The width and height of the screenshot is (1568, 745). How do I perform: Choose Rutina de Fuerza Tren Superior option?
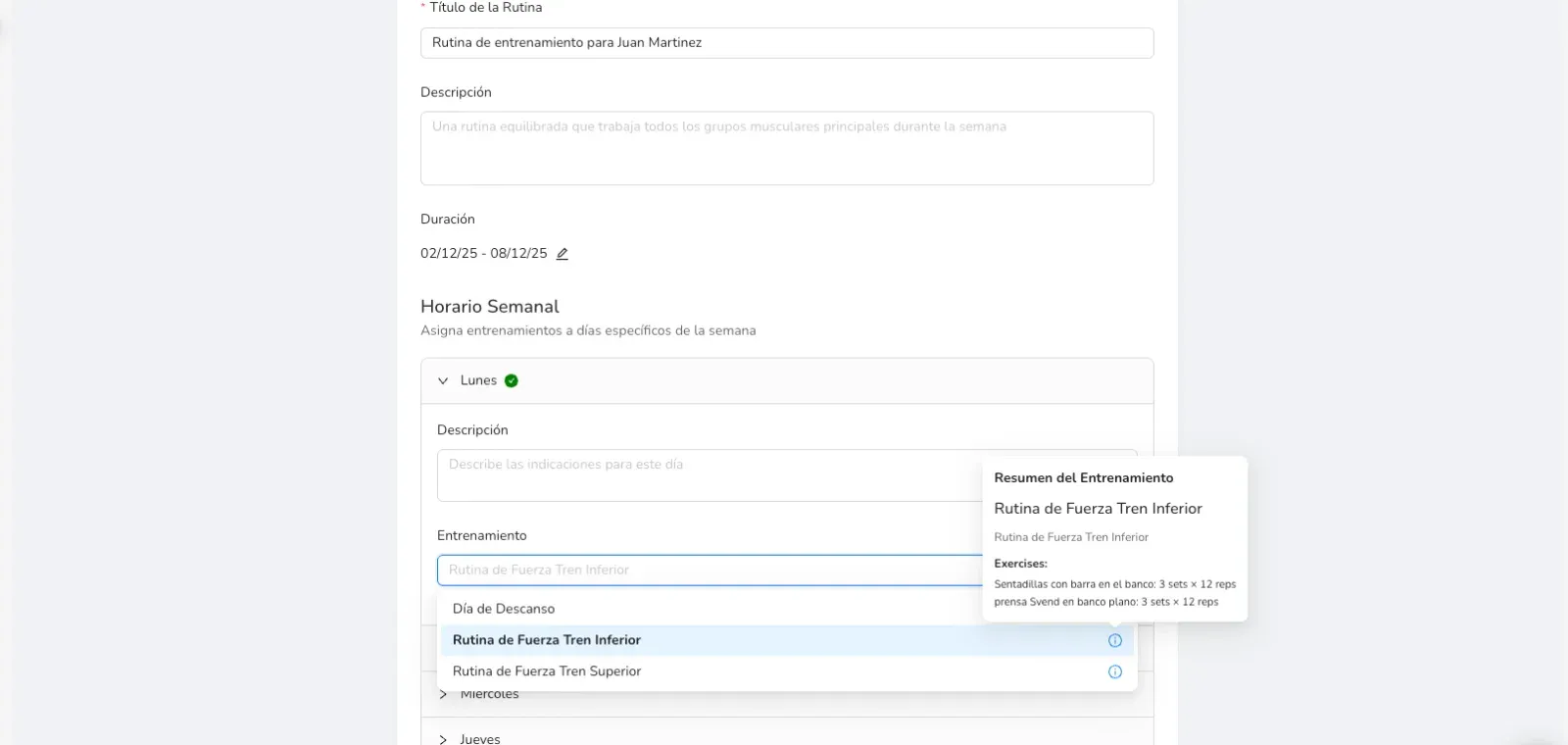pos(787,671)
